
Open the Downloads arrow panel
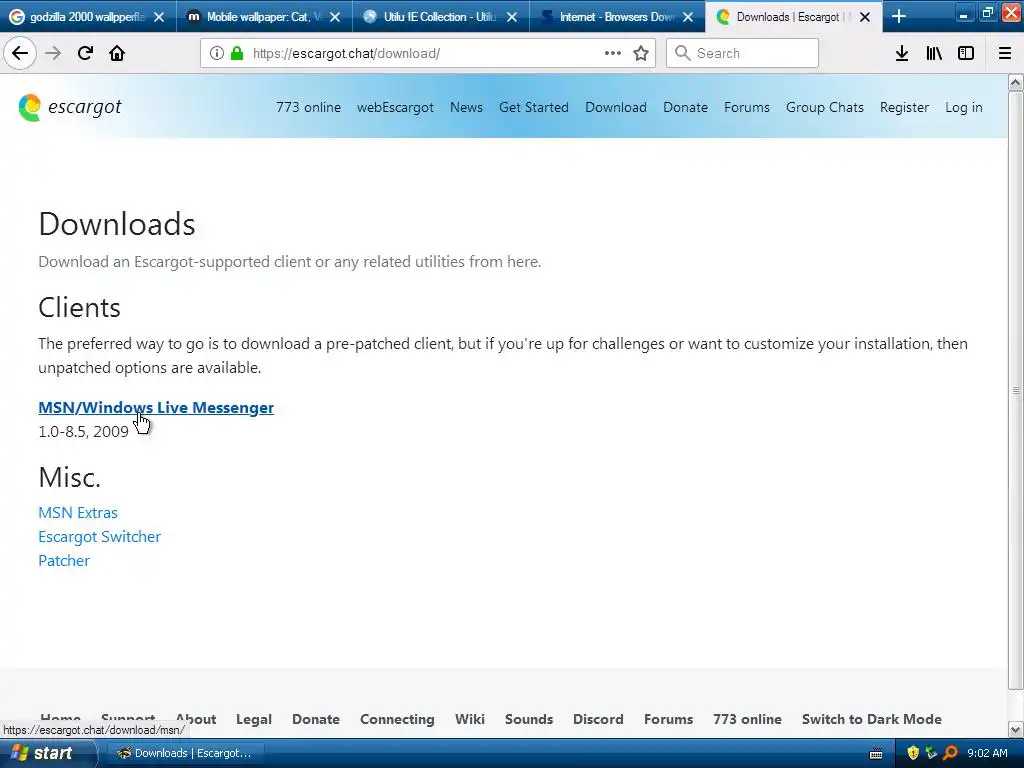pyautogui.click(x=902, y=53)
